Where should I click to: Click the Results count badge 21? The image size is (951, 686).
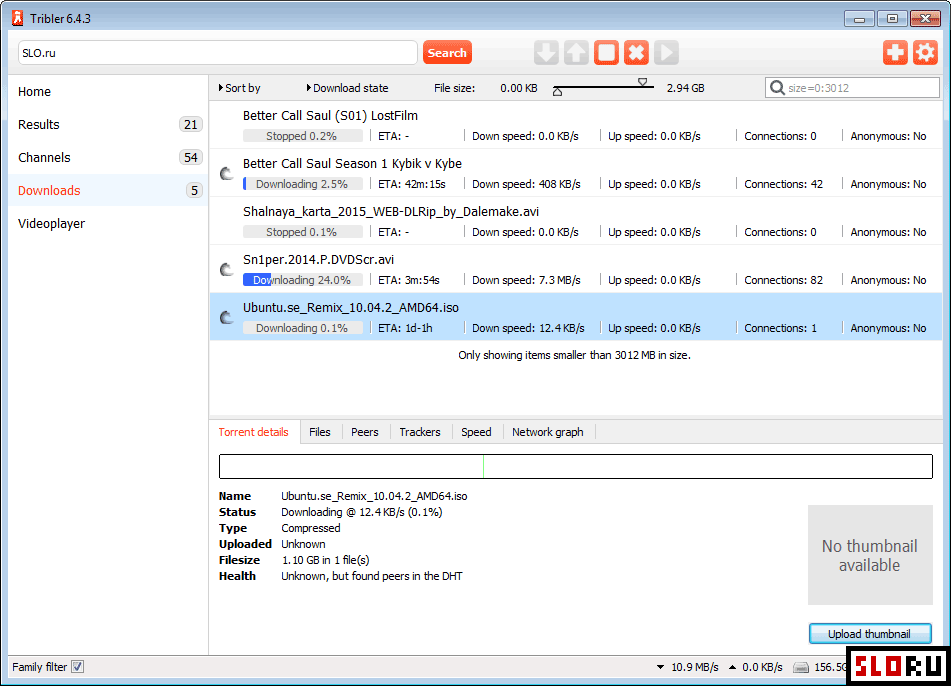(x=190, y=124)
